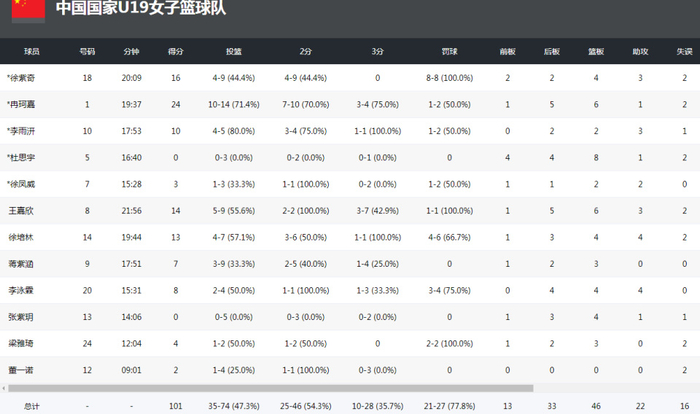The height and width of the screenshot is (414, 700).
Task: Select the 分钟 column header
Action: coord(132,50)
